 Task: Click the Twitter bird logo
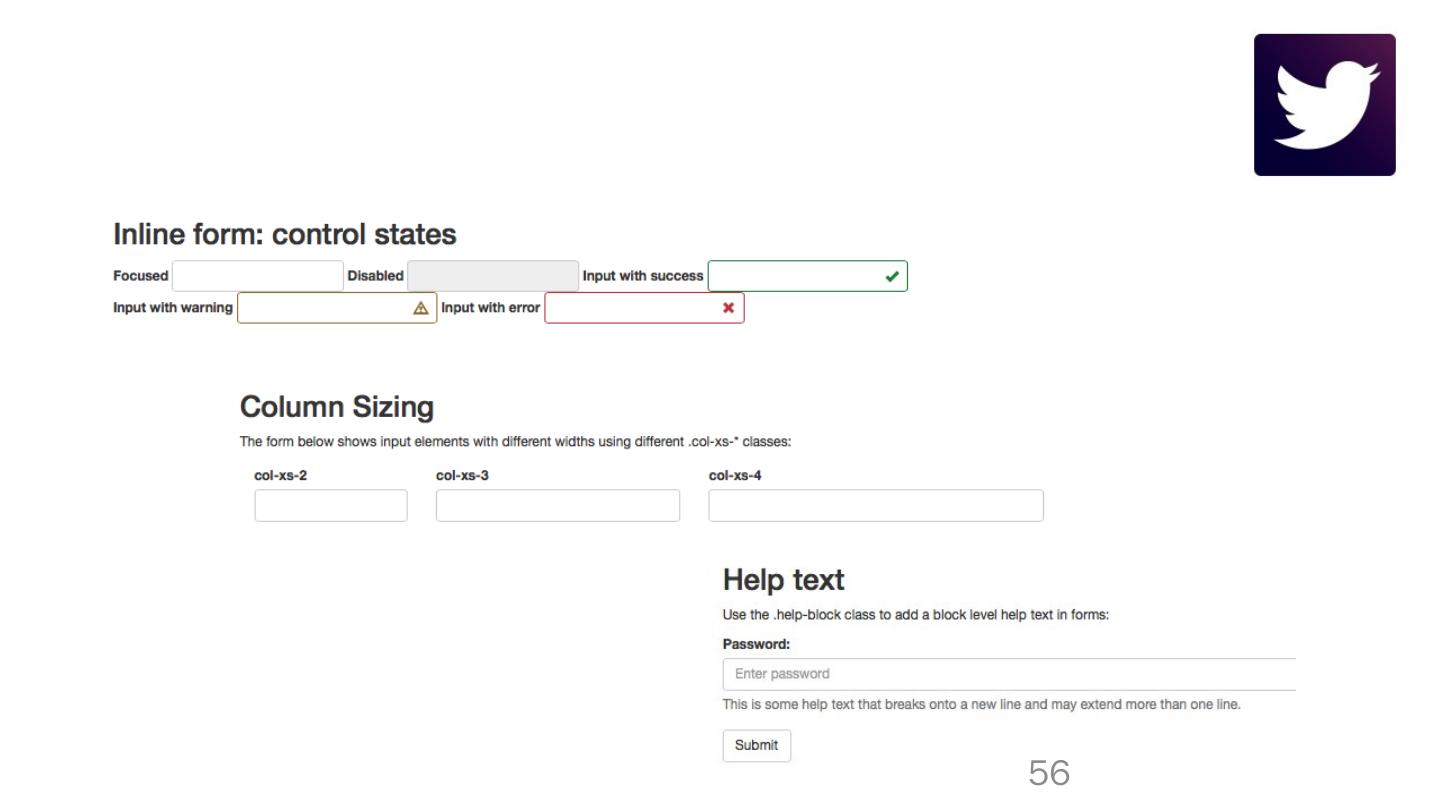click(1324, 105)
